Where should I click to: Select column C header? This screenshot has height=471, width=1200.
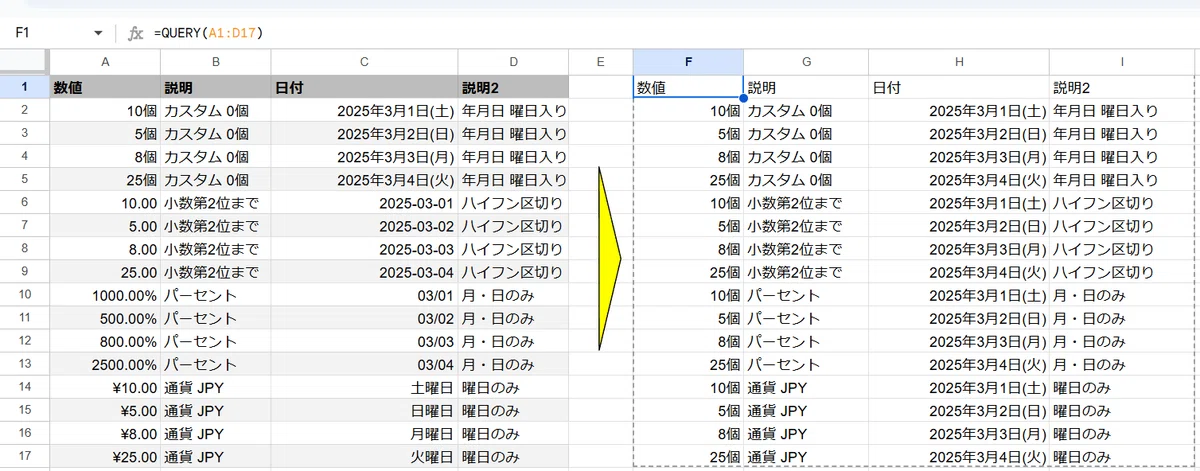(364, 62)
